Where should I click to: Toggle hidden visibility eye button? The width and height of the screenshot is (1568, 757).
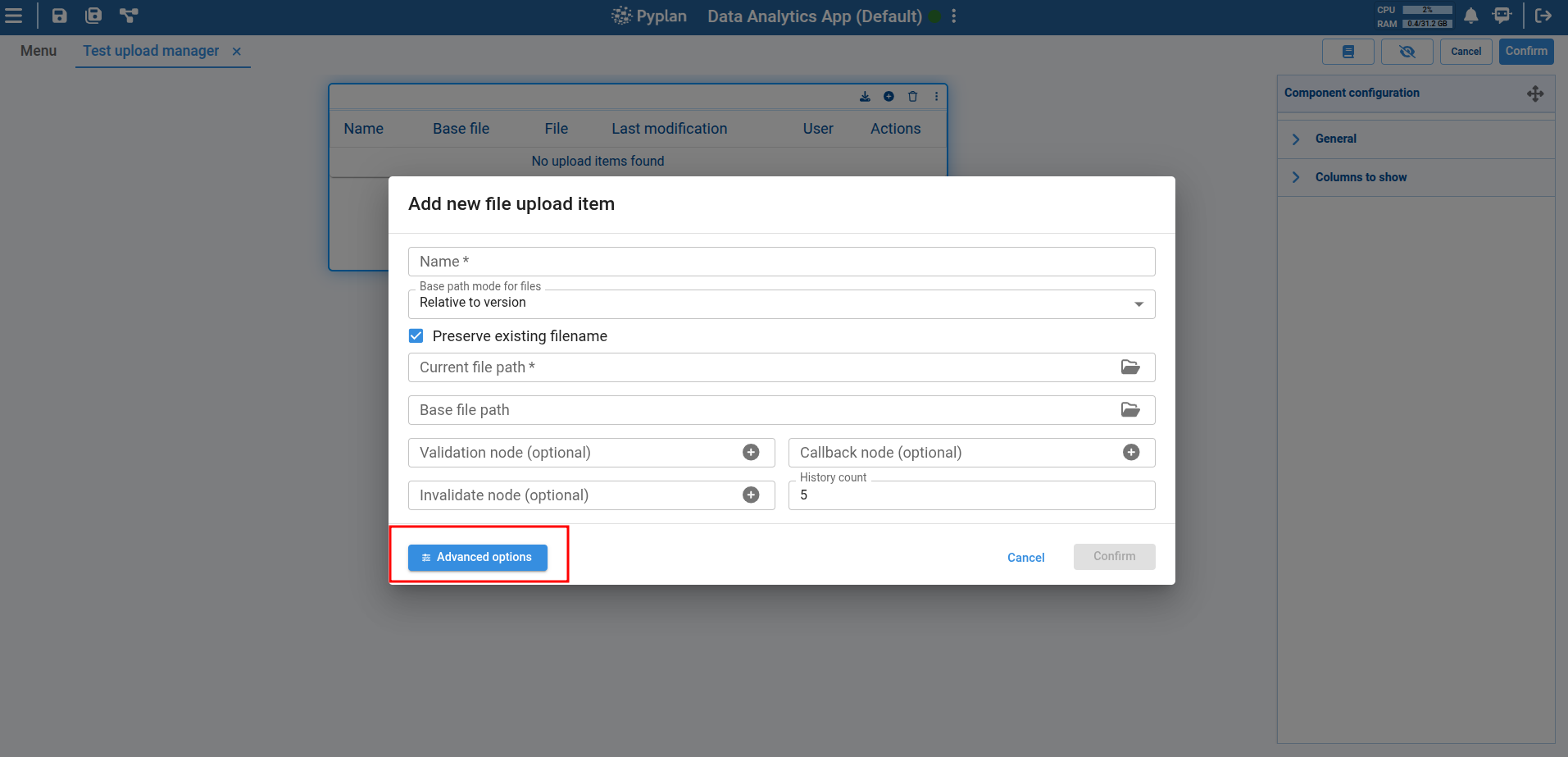coord(1407,52)
